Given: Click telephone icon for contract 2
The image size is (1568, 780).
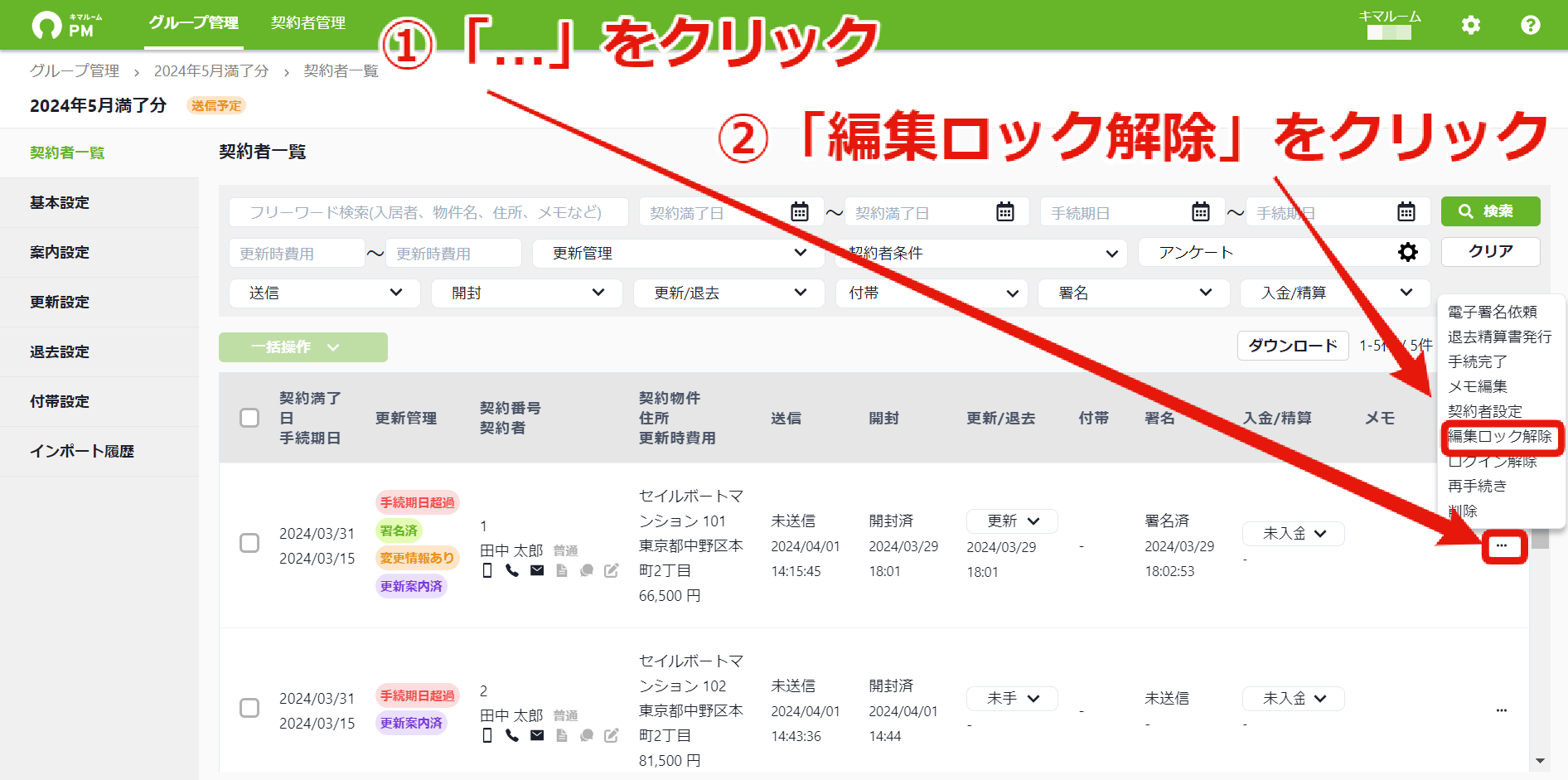Looking at the screenshot, I should 512,735.
